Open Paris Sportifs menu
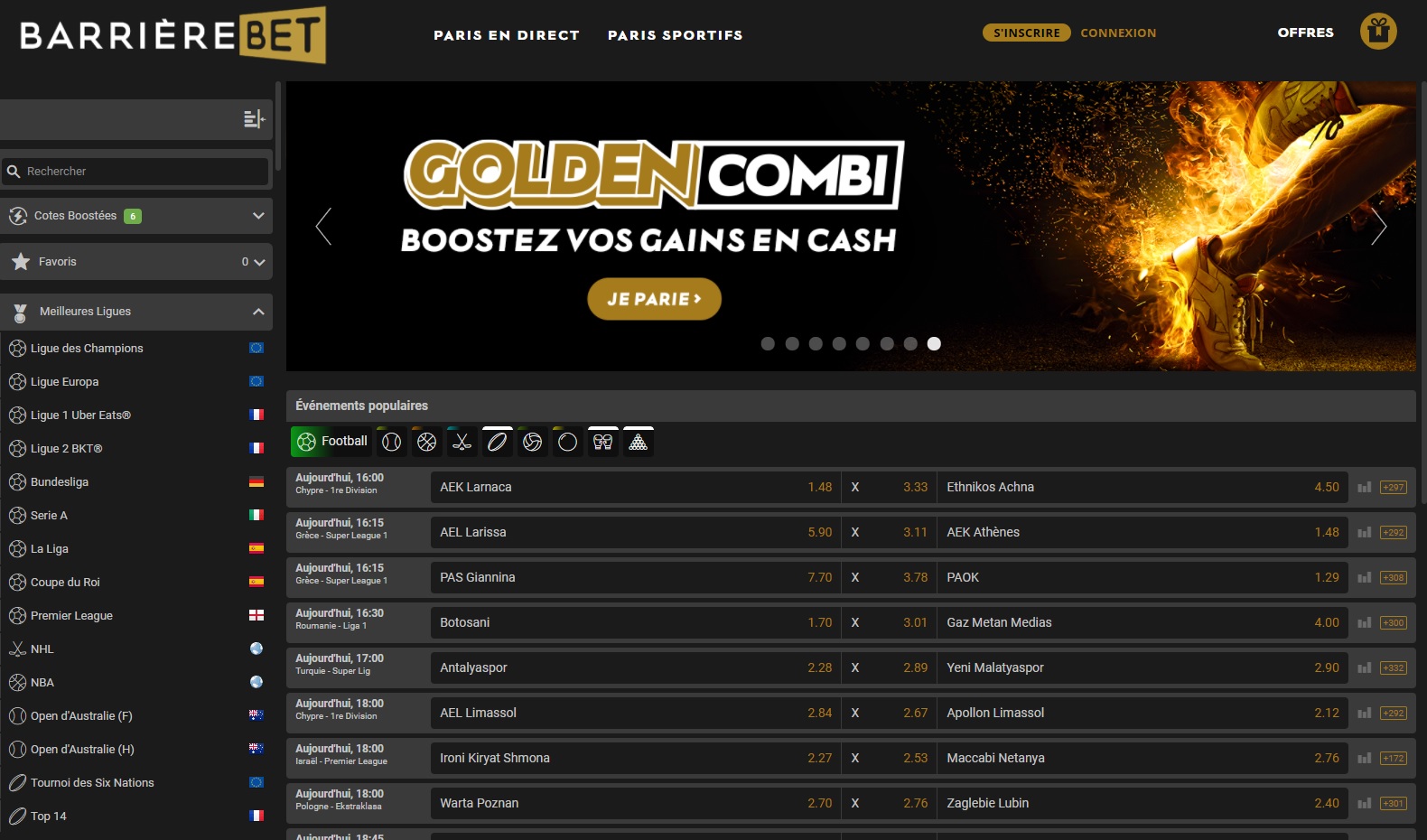Screen dimensions: 1427x840 click(x=675, y=35)
